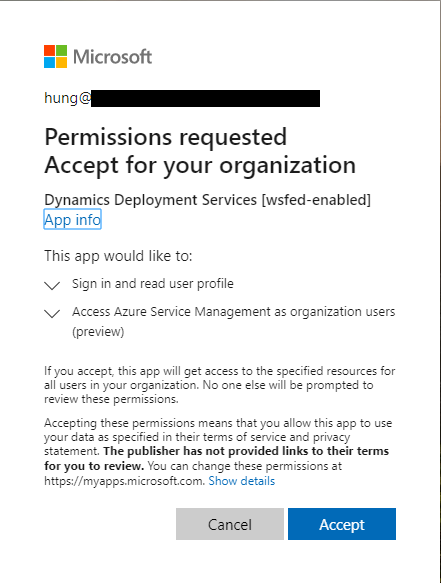
Task: Click the "This app would like to:" label
Action: (118, 256)
